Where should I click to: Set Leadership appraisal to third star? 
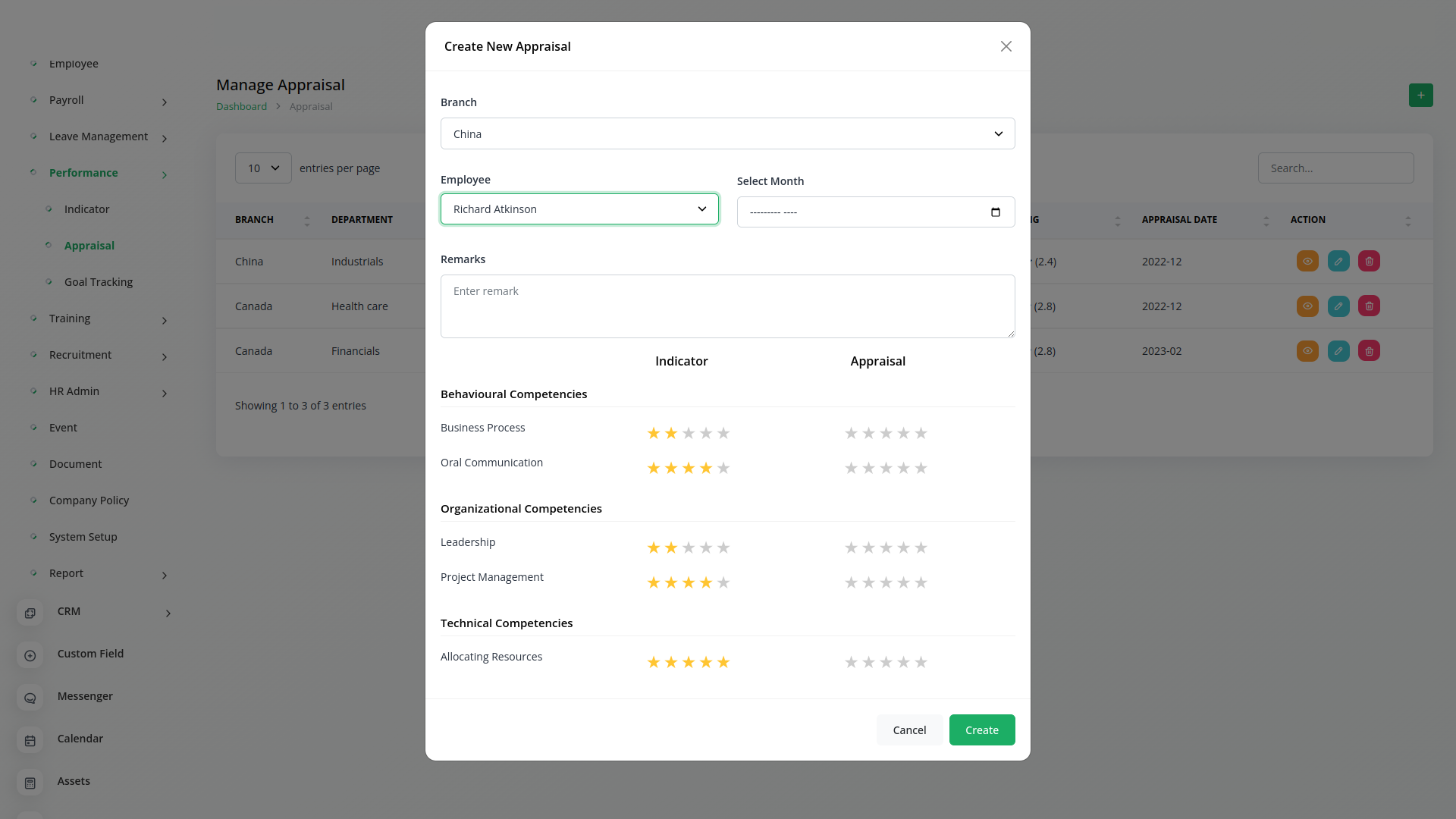886,548
